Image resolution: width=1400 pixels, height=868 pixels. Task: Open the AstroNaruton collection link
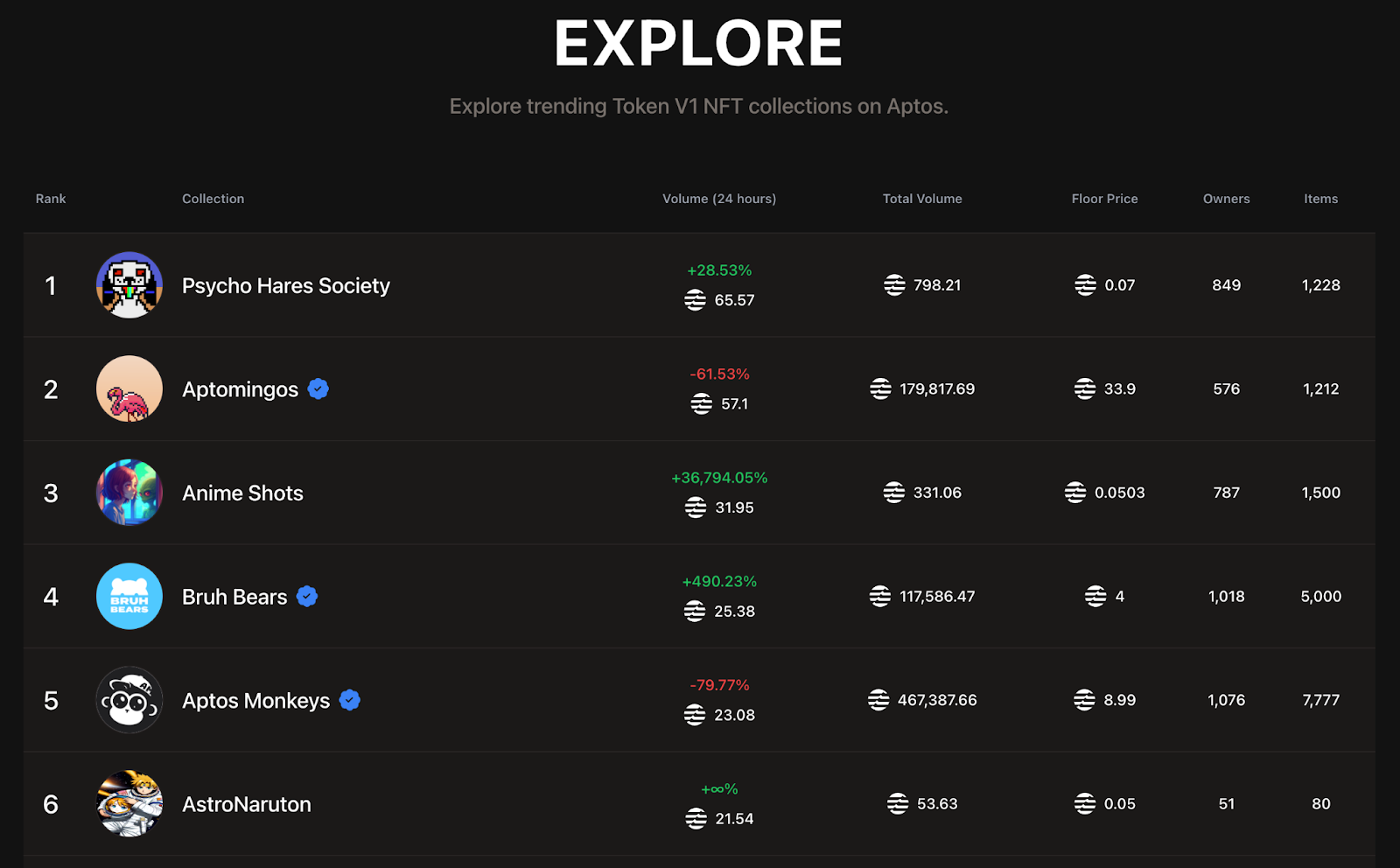247,804
